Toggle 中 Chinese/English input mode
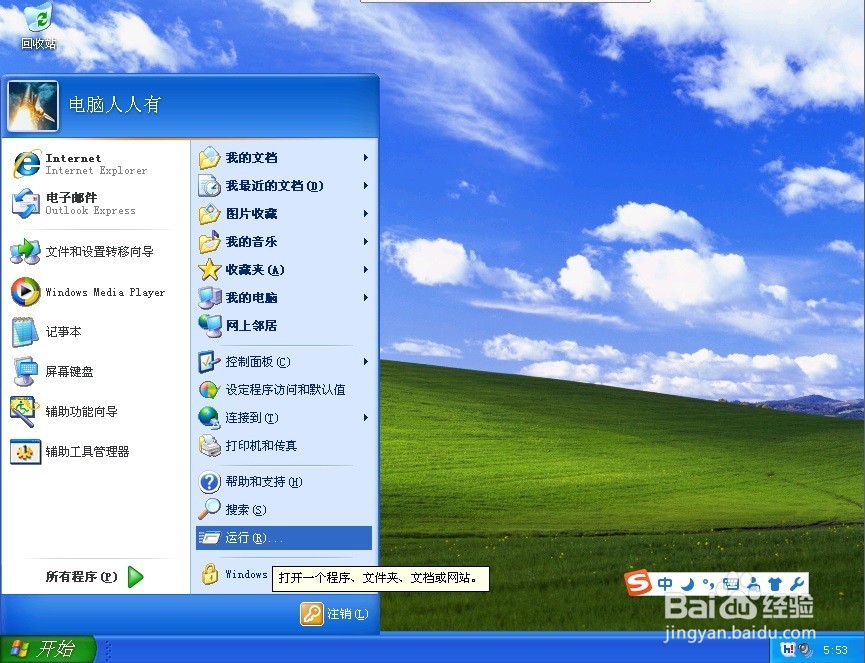The width and height of the screenshot is (865, 663). 665,584
